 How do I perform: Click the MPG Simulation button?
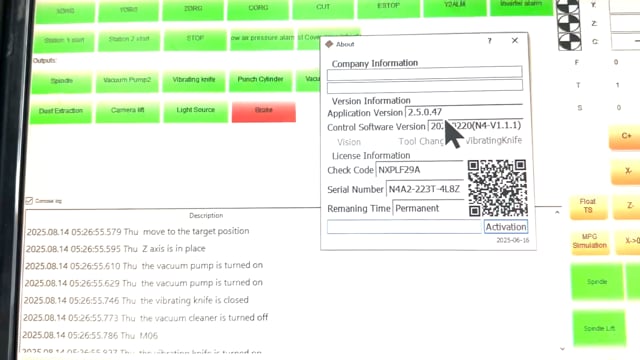[589, 242]
